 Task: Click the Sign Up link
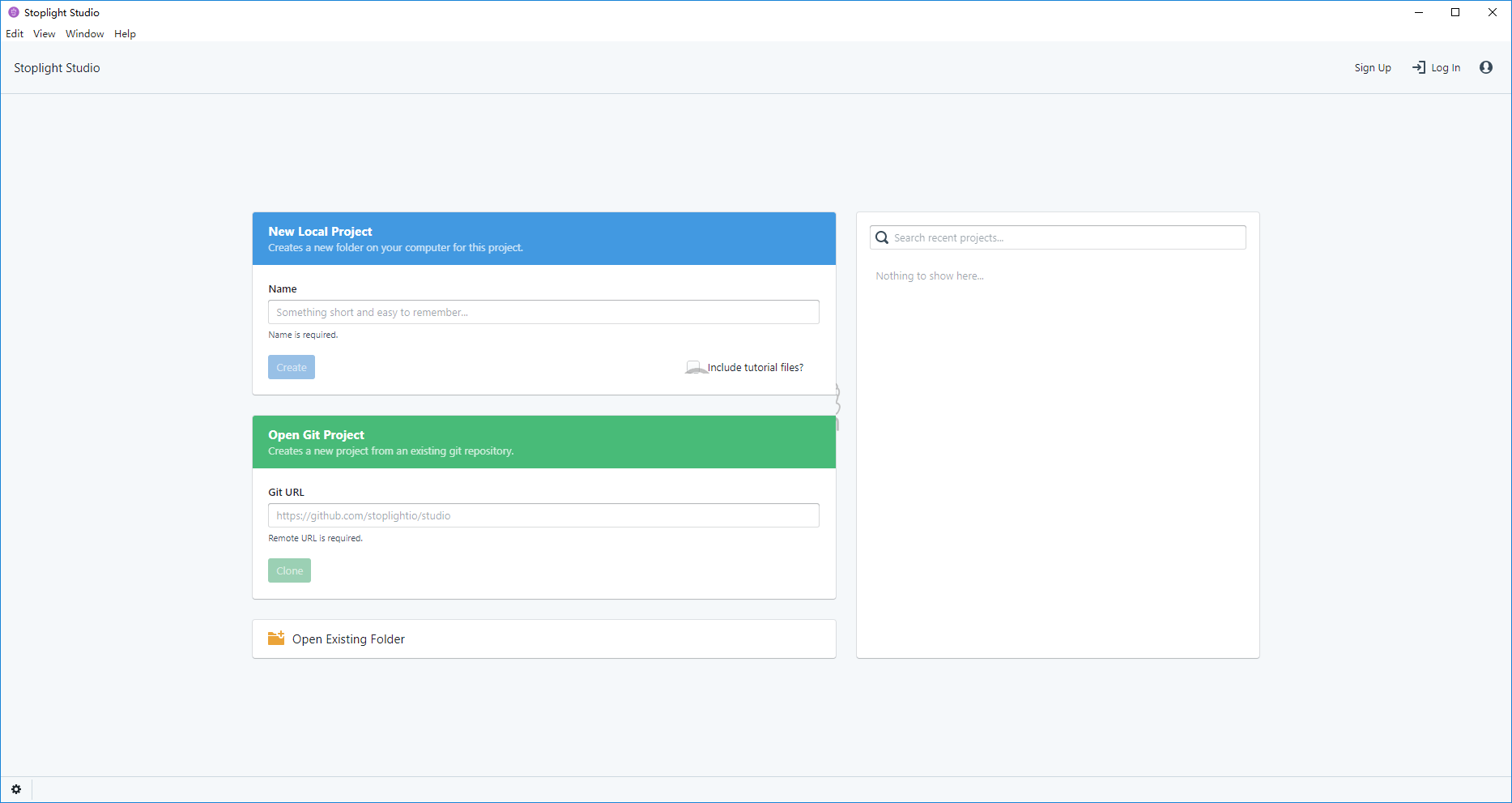[x=1373, y=68]
